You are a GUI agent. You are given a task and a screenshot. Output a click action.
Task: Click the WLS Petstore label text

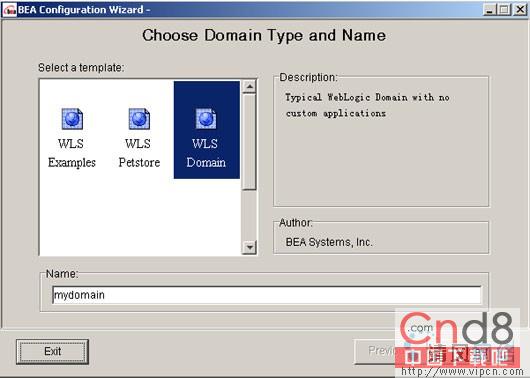(139, 153)
